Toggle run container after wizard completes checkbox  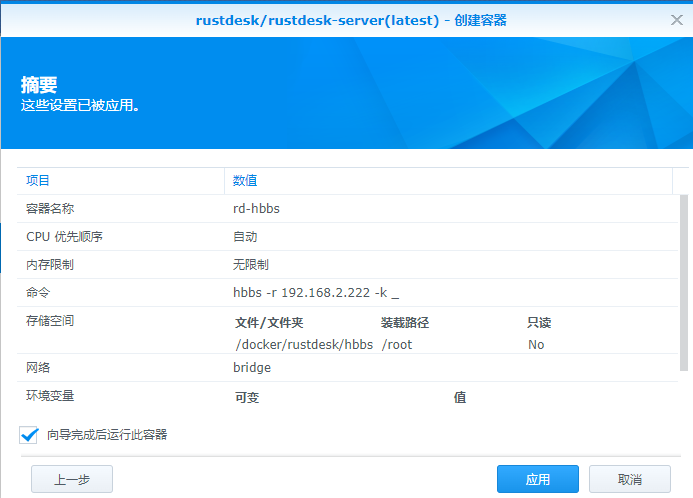pyautogui.click(x=29, y=435)
